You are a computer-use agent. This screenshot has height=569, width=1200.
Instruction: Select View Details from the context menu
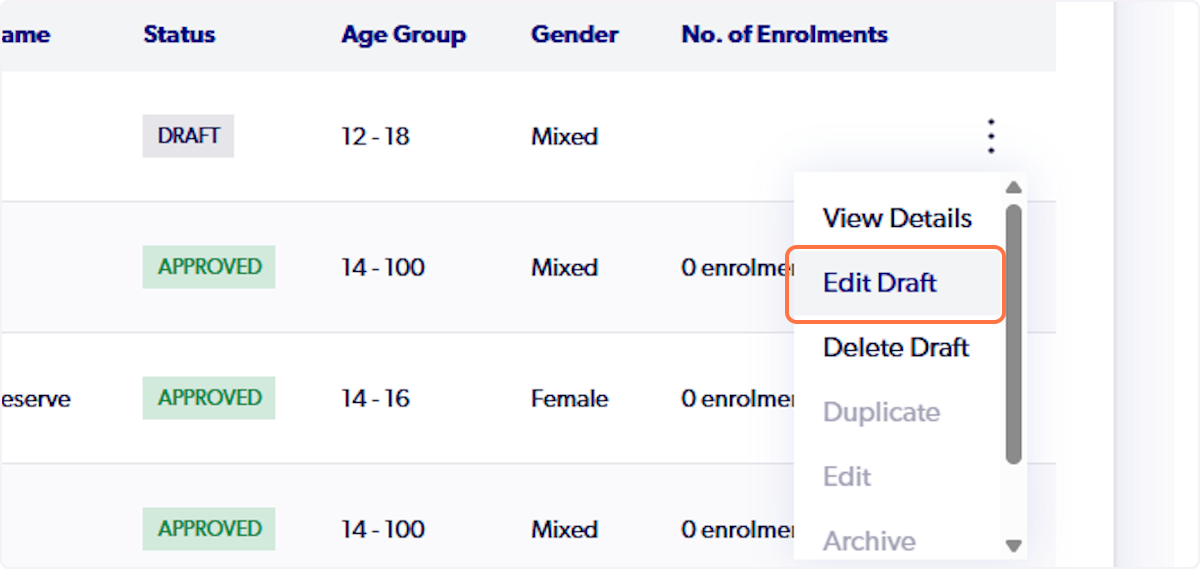pos(897,218)
